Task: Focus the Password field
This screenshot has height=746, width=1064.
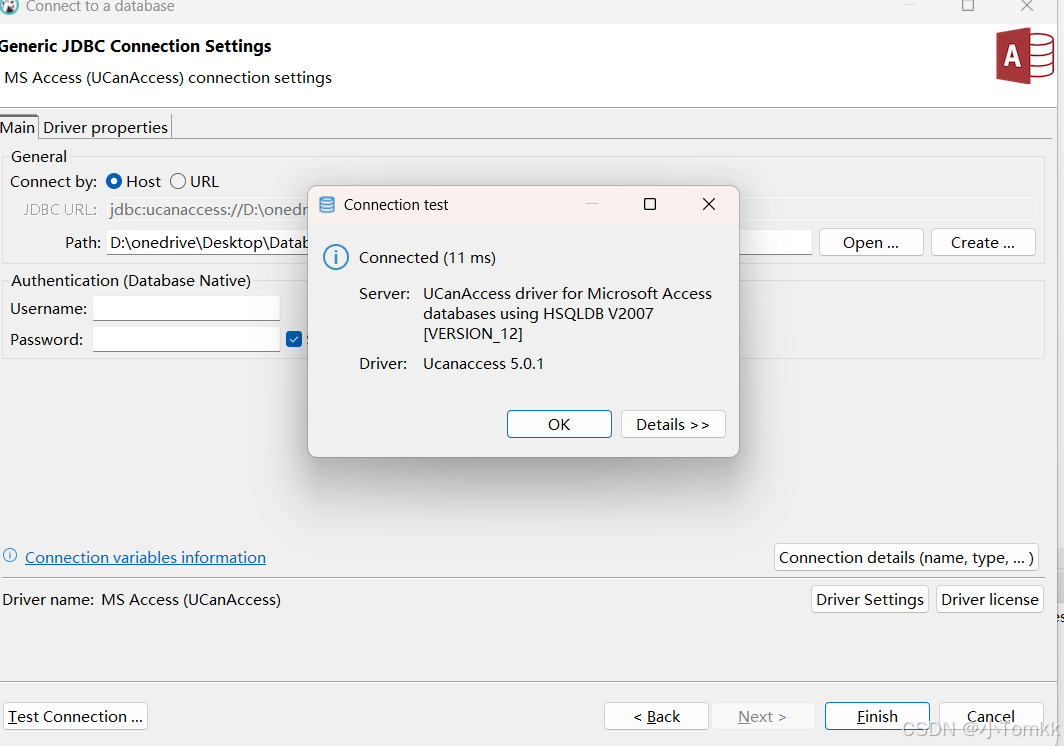Action: tap(187, 339)
